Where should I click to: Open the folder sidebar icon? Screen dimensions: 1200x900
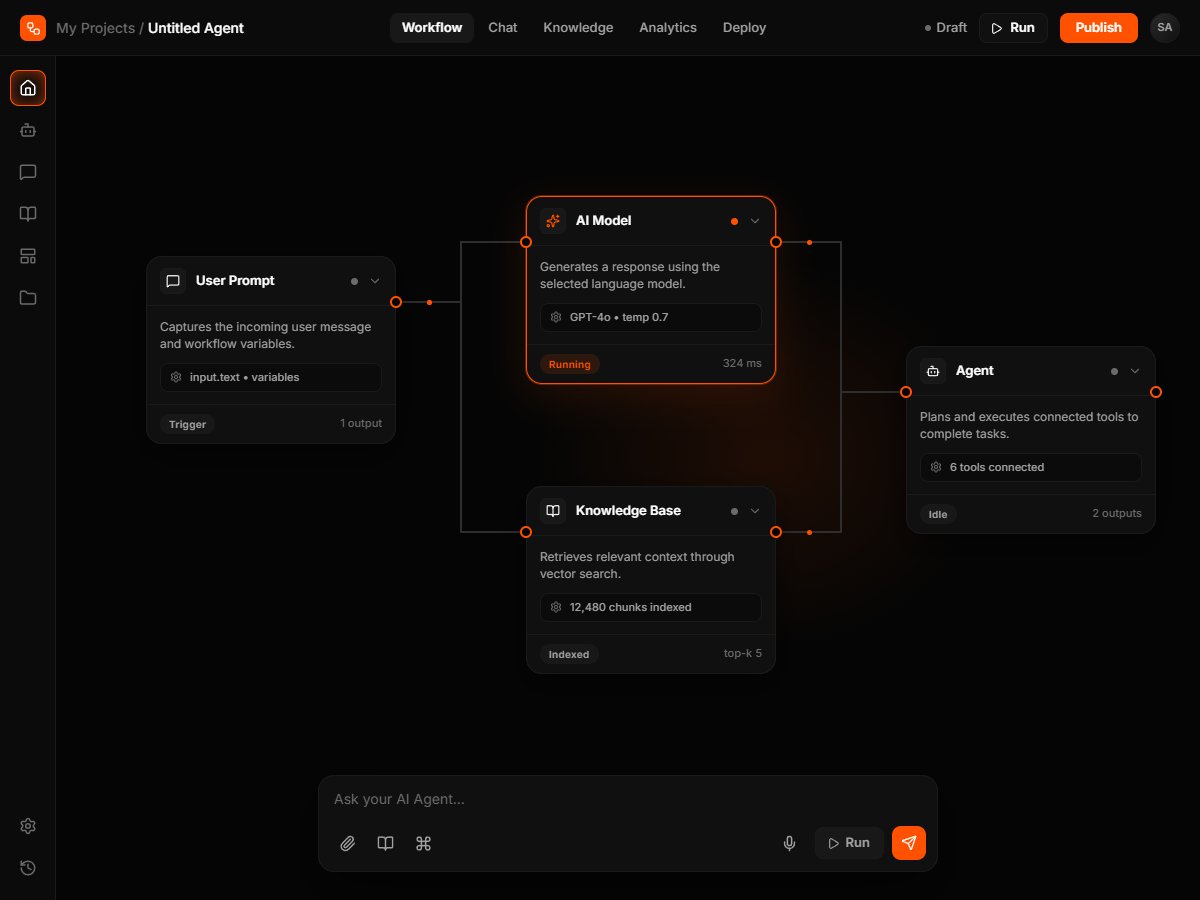pyautogui.click(x=28, y=298)
